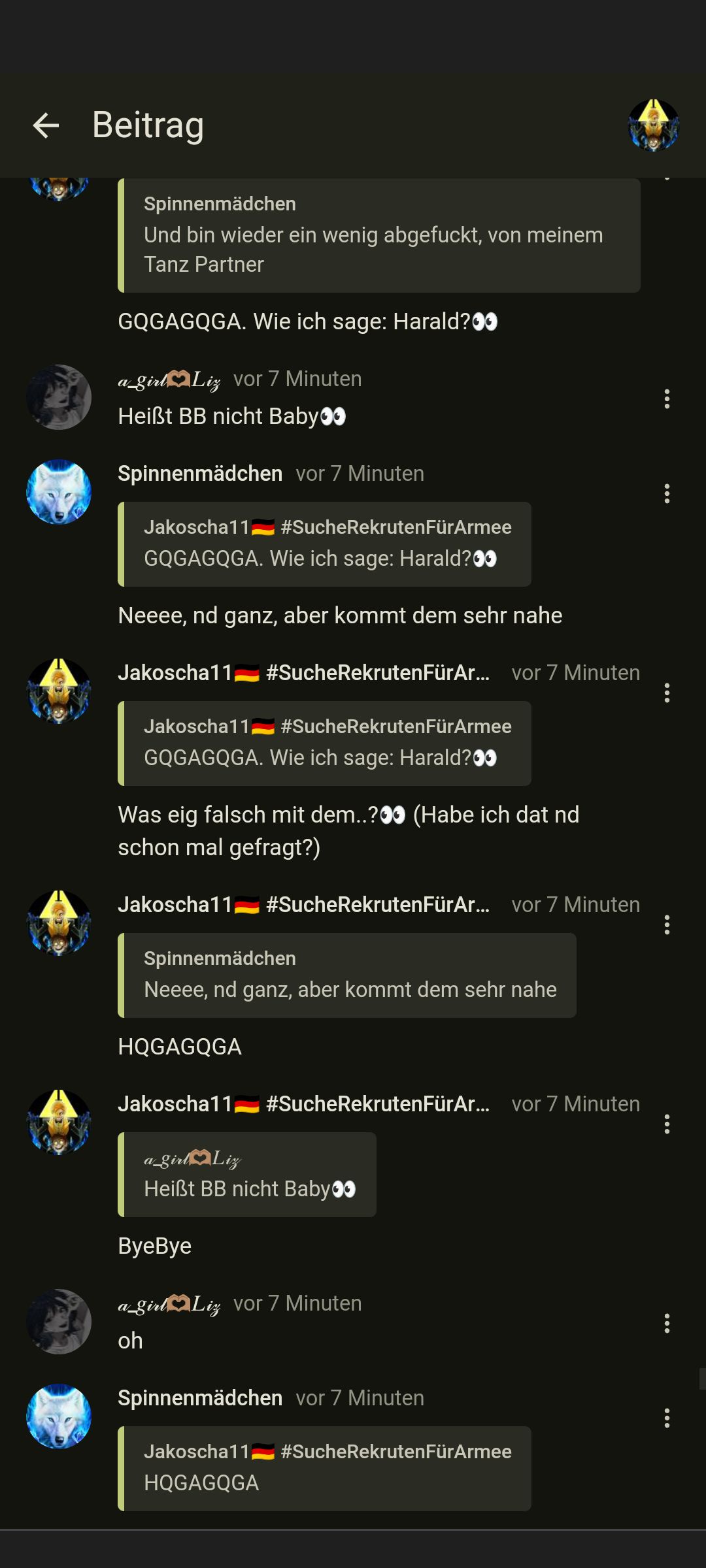Tap Jakoscha11 avatar beside HQGAGQGA comment

(x=59, y=923)
